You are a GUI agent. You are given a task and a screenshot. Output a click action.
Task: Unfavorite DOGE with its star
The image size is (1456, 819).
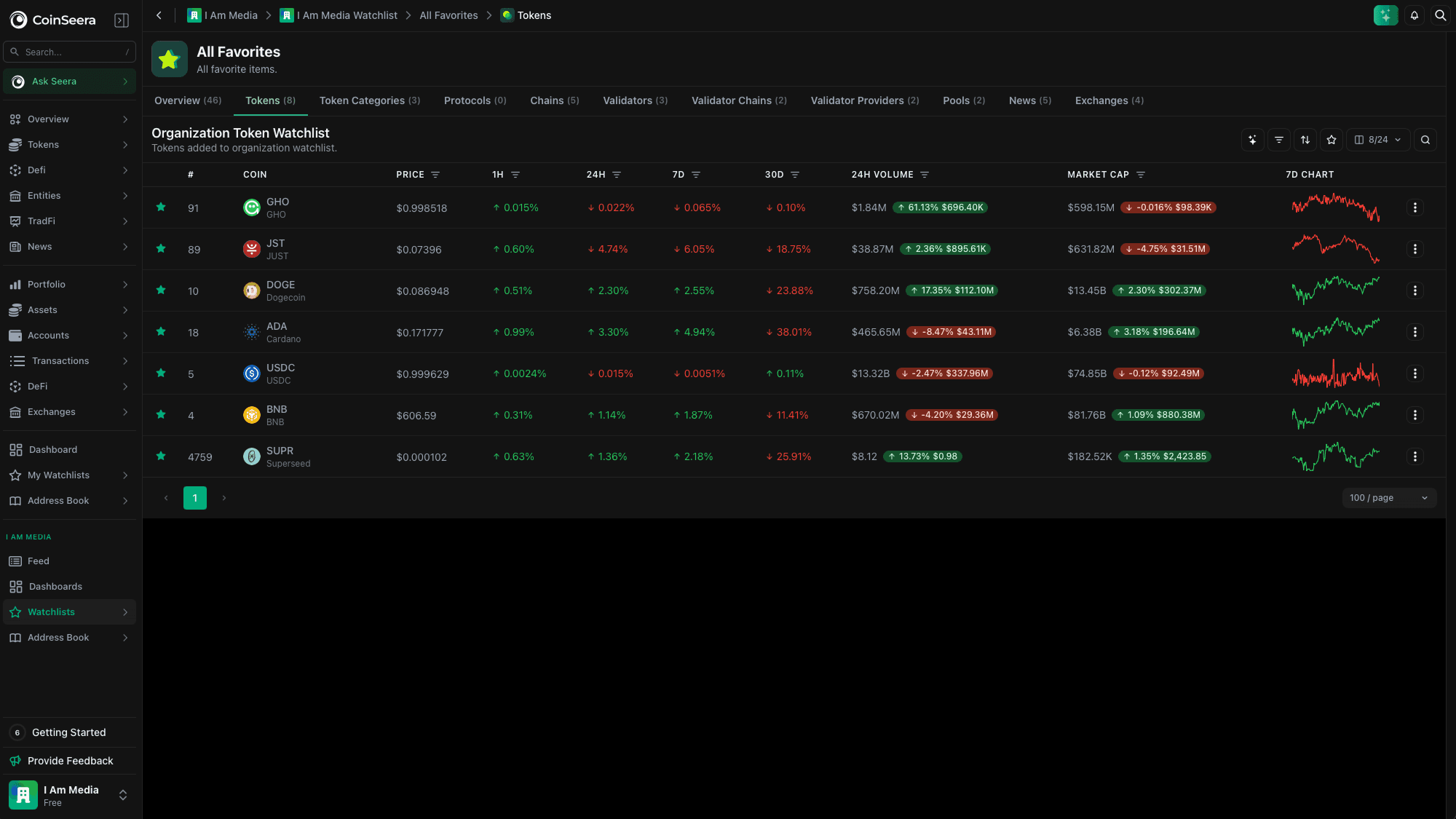(x=161, y=290)
